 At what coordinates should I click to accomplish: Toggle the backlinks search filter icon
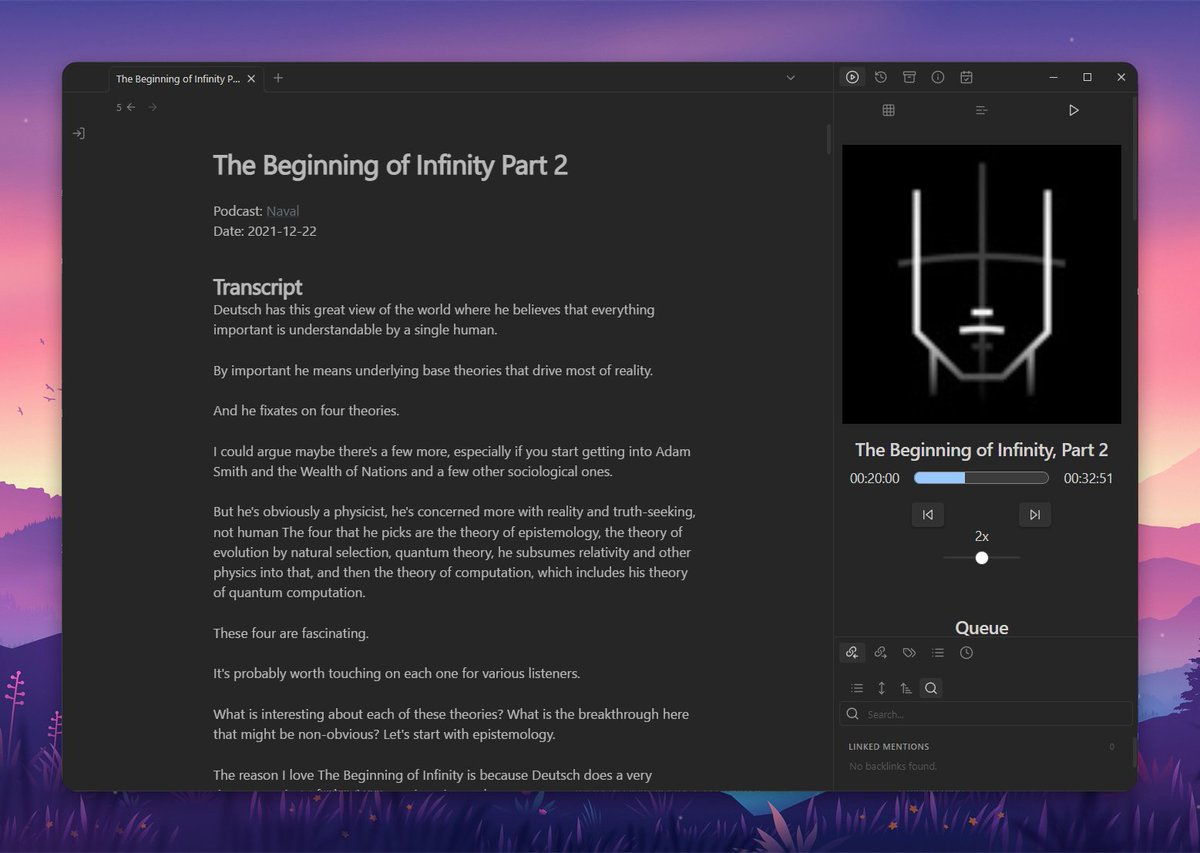pos(931,688)
